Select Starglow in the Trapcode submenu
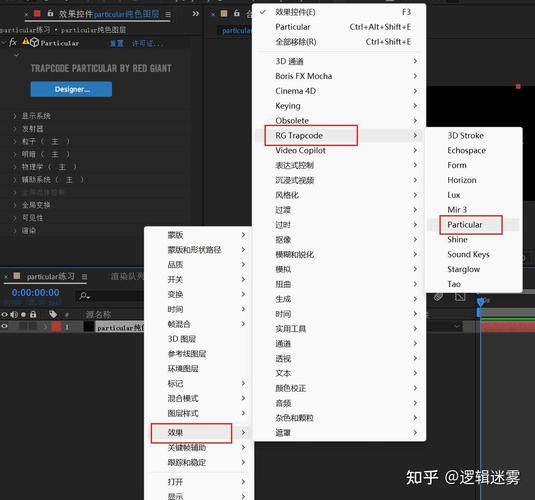Screen dimensions: 535x500 [x=474, y=269]
